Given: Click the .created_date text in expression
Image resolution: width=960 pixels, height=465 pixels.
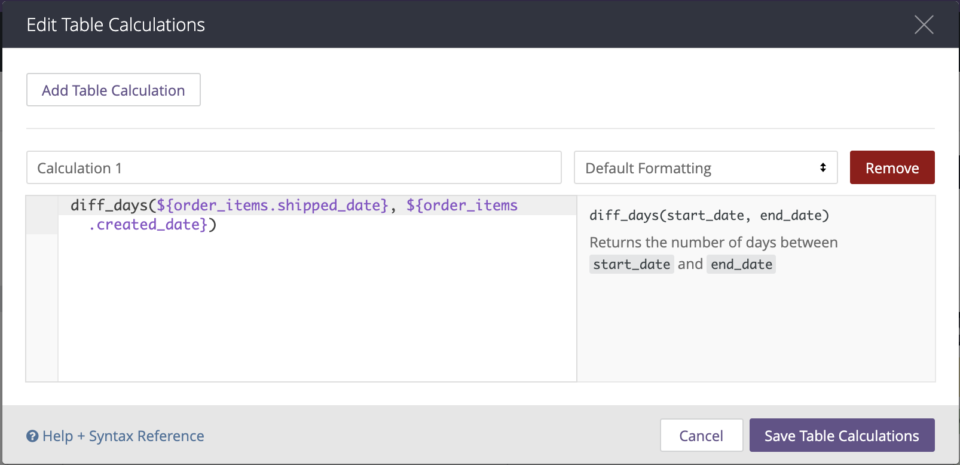Looking at the screenshot, I should coord(148,225).
